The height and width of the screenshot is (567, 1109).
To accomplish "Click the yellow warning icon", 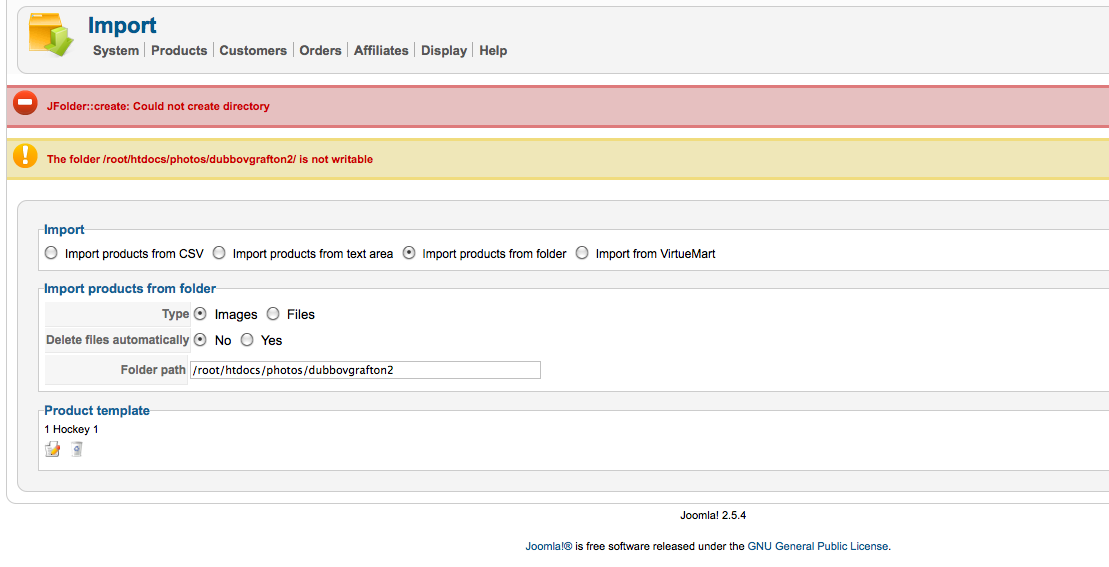I will click(x=25, y=157).
